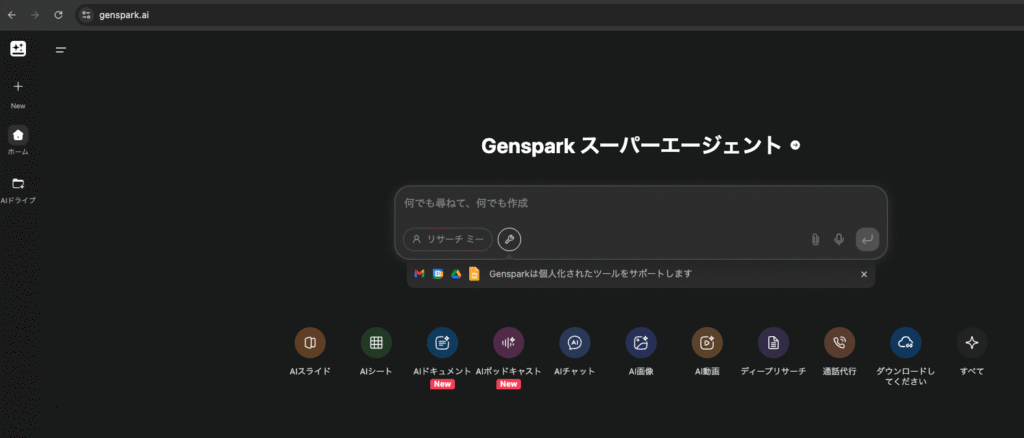Start voice input with microphone icon
The height and width of the screenshot is (438, 1024).
(x=839, y=240)
